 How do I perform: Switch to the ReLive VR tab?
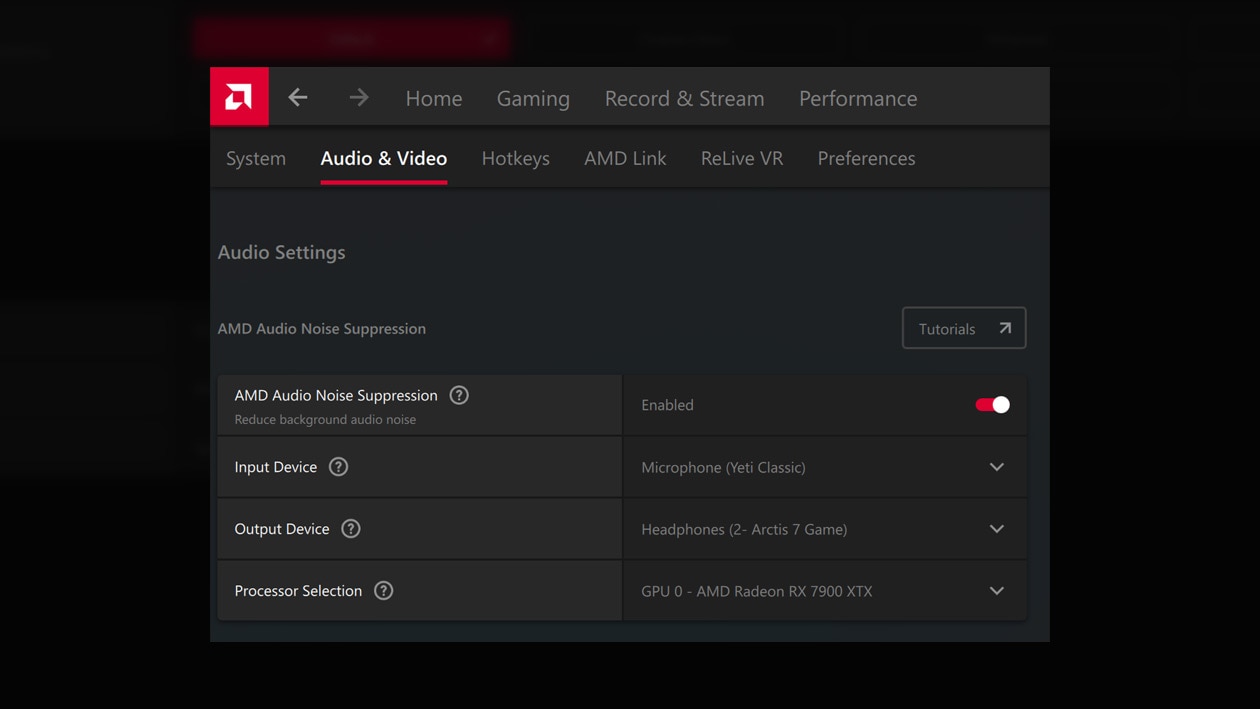click(742, 158)
